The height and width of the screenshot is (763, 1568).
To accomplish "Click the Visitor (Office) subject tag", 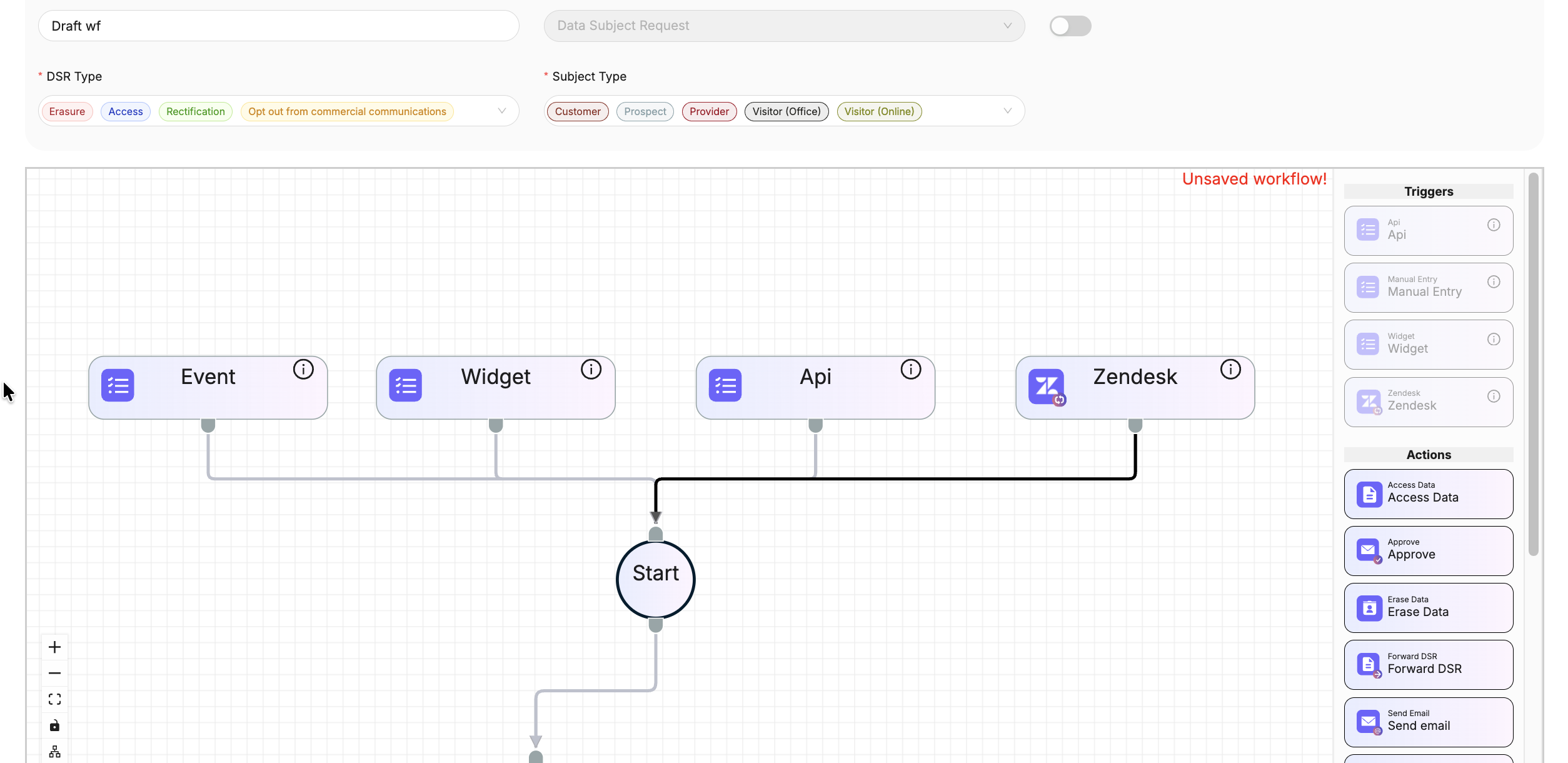I will click(x=787, y=111).
